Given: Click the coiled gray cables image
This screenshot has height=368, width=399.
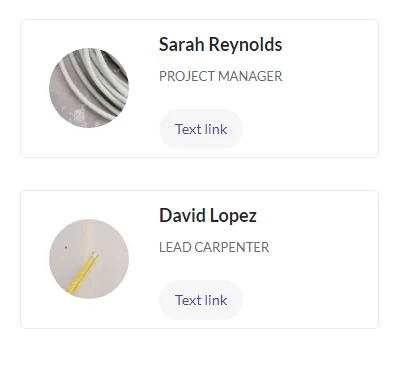Looking at the screenshot, I should click(x=89, y=88).
